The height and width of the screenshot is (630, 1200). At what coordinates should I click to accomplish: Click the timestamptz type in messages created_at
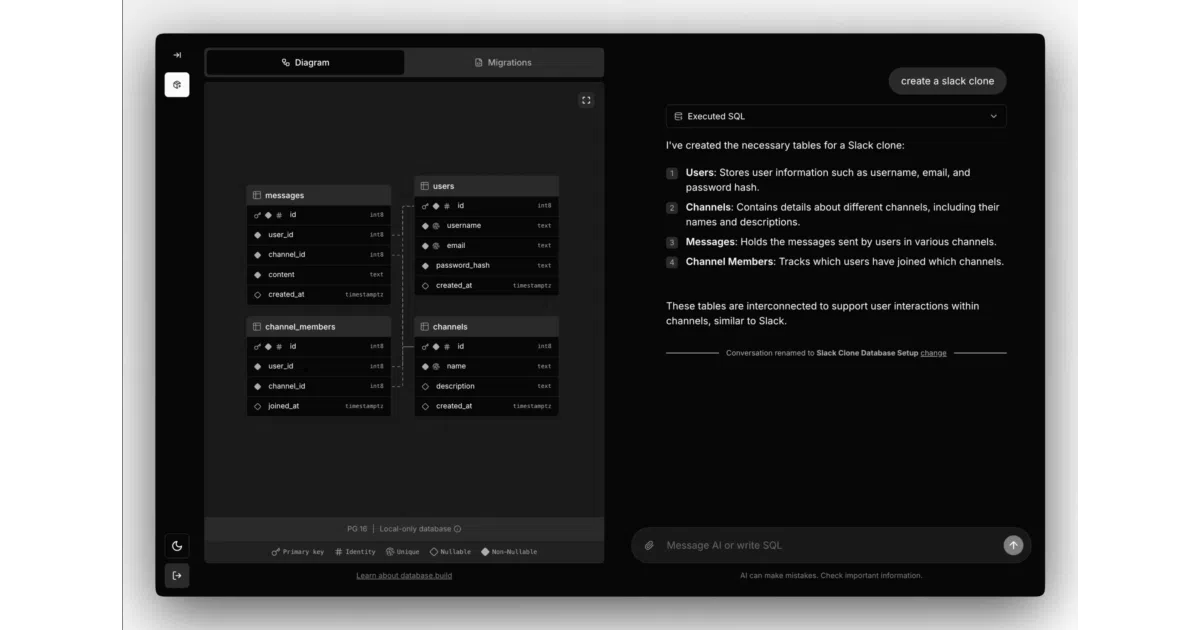(364, 295)
